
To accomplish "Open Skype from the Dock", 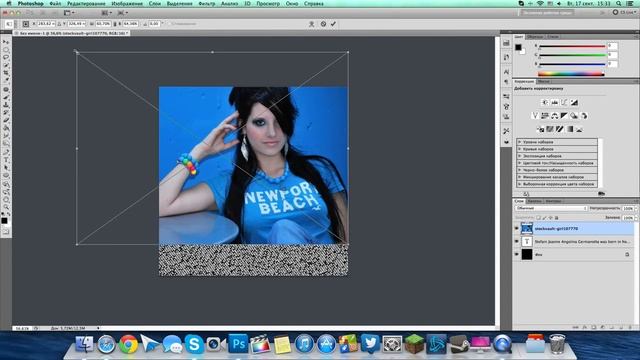I will [194, 344].
